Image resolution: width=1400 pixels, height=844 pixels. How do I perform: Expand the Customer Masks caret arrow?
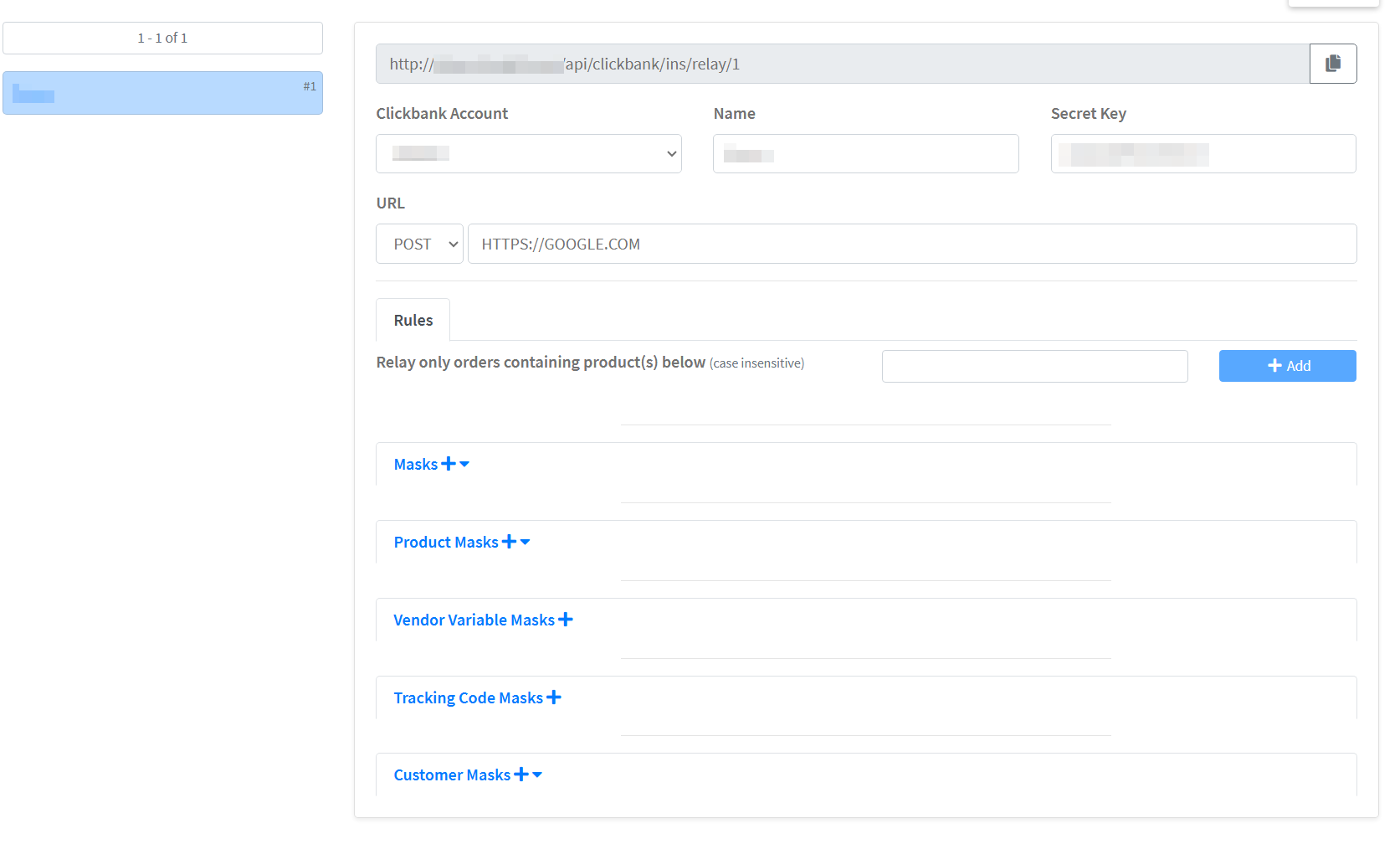pyautogui.click(x=537, y=775)
